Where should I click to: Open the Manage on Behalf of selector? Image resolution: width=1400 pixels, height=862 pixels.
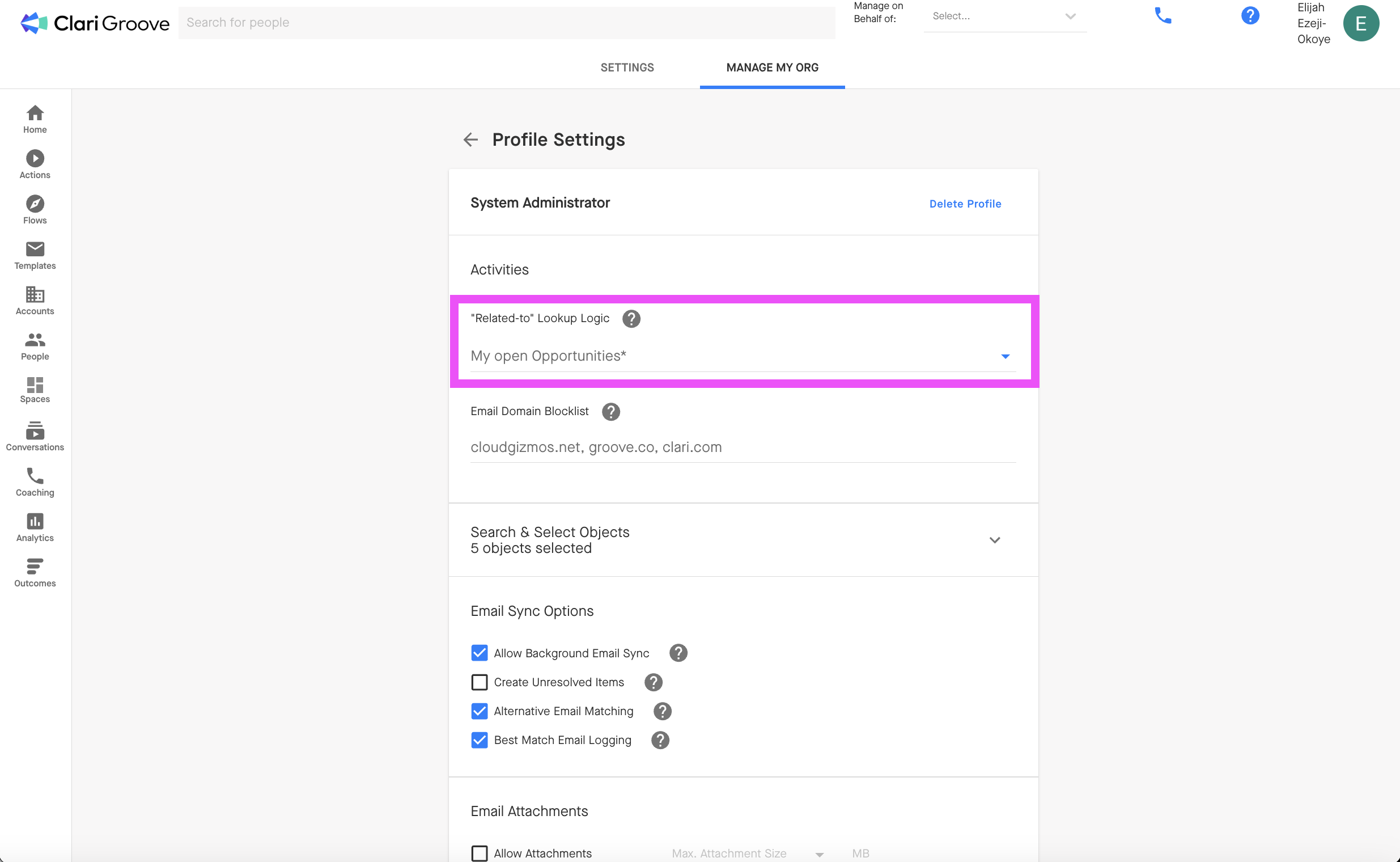point(1004,16)
